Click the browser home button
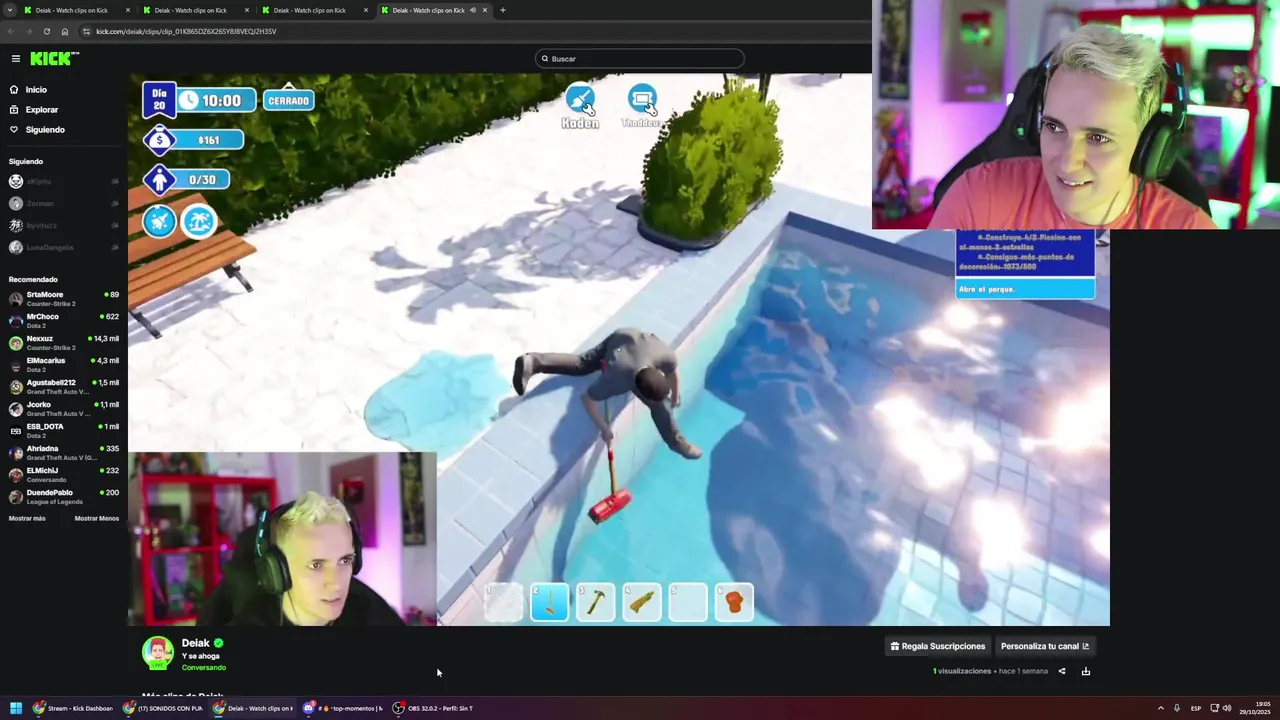The height and width of the screenshot is (720, 1280). 65,31
